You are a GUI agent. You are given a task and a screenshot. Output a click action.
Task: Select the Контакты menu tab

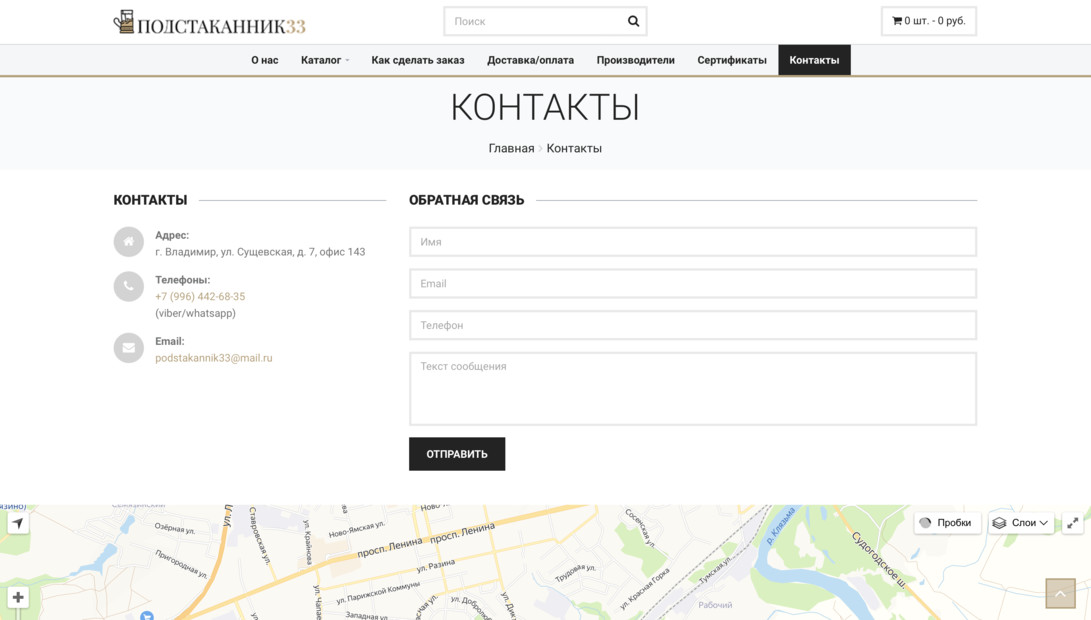(814, 60)
